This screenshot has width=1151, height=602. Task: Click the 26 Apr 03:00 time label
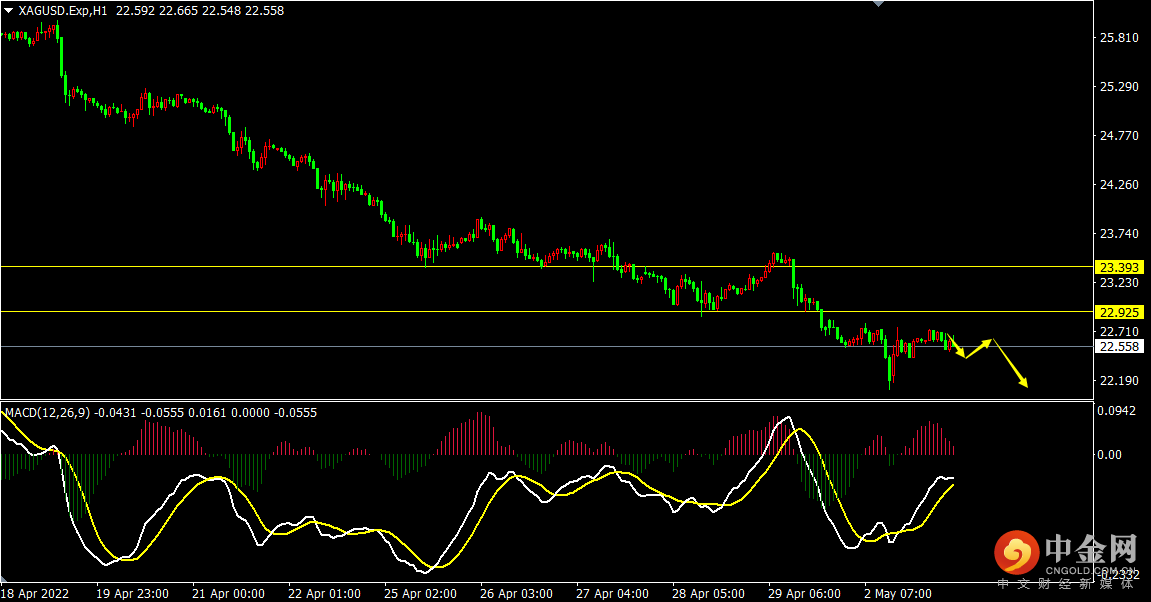pos(516,593)
